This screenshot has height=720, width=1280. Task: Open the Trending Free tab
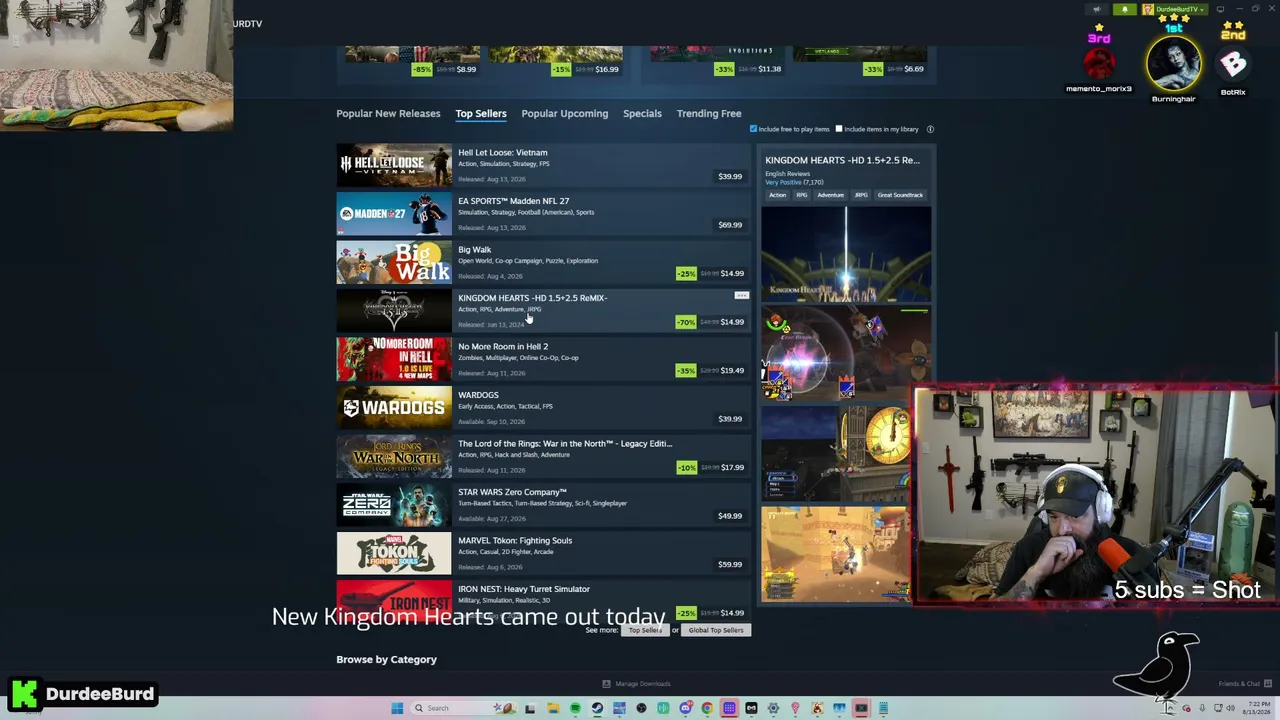click(709, 113)
